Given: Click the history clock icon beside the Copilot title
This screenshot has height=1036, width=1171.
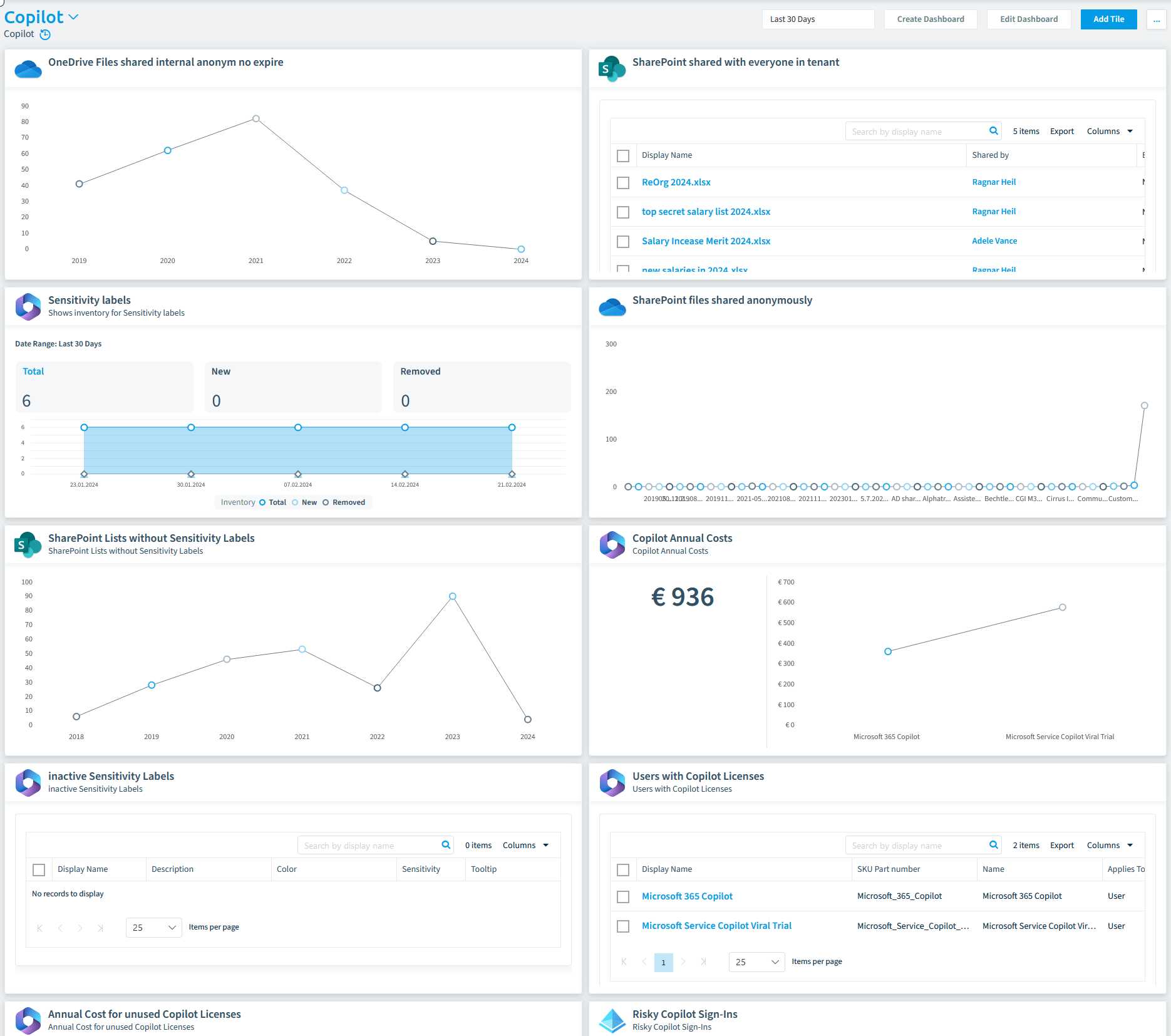Looking at the screenshot, I should (44, 34).
